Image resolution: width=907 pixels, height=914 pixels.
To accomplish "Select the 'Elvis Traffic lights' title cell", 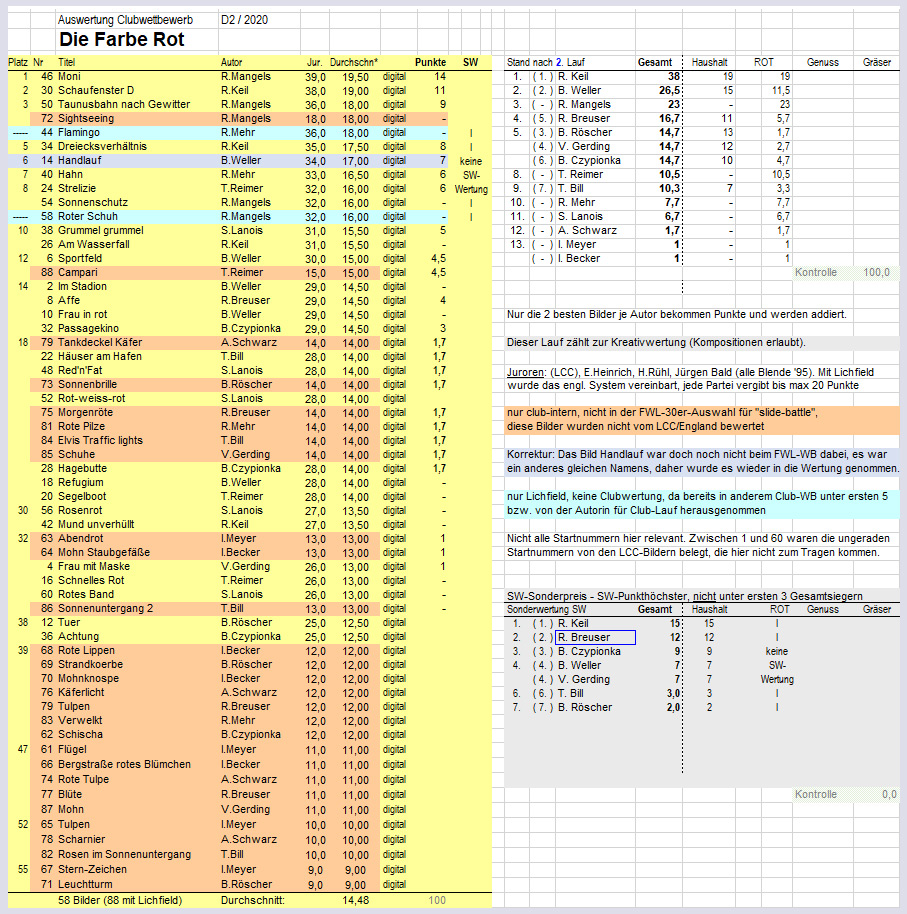I will tap(100, 440).
